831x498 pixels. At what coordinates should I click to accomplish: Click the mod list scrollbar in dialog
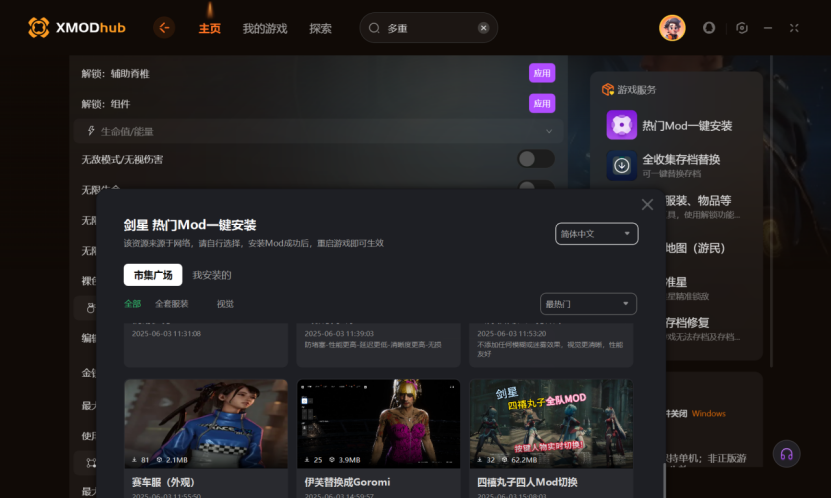664,480
